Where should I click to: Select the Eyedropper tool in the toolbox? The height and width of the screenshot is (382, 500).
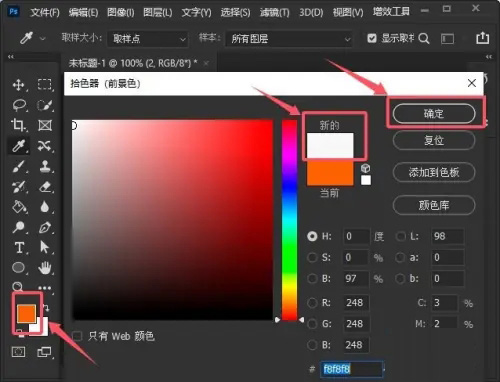click(x=18, y=146)
